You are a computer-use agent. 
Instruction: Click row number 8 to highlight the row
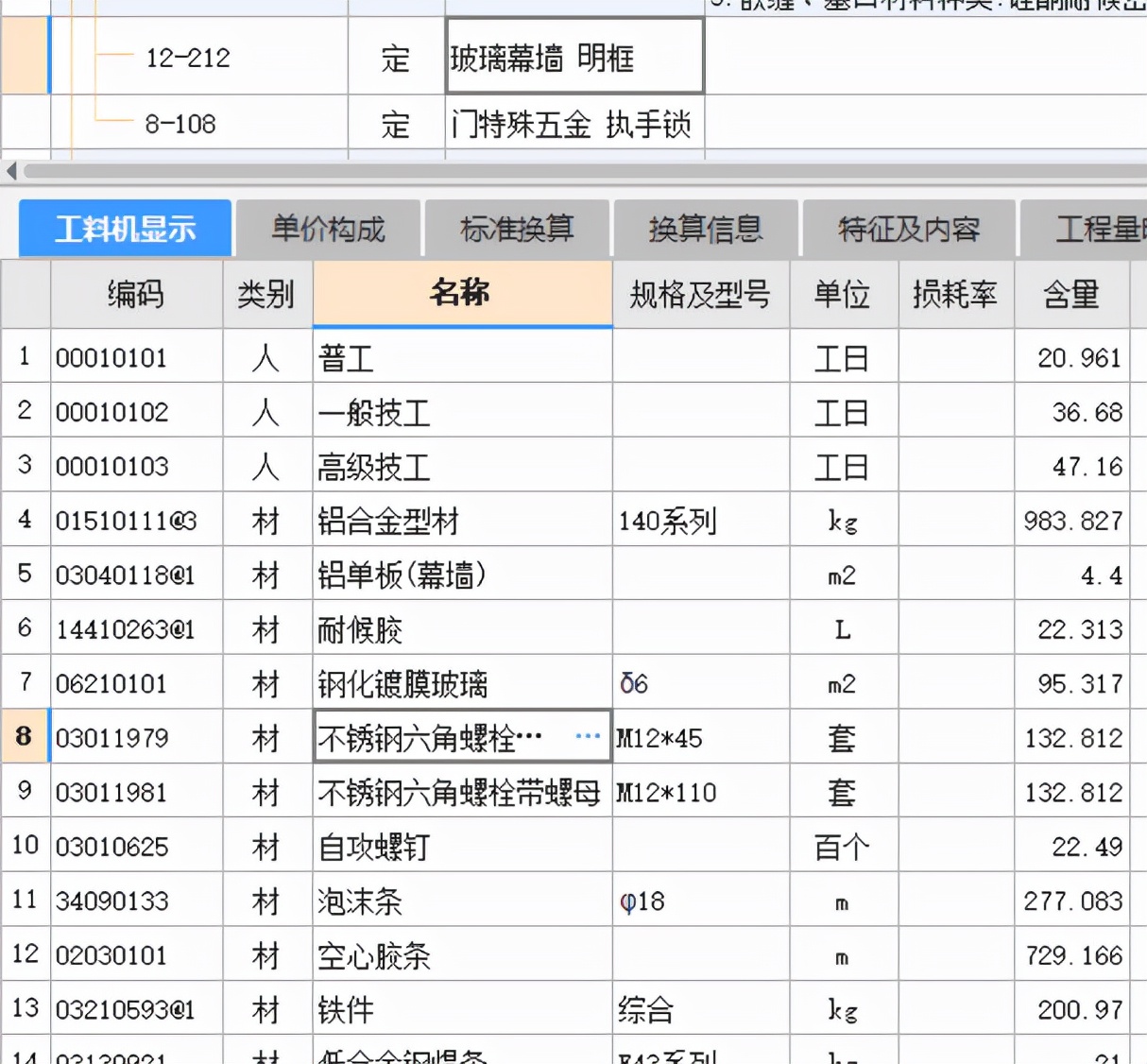pyautogui.click(x=25, y=736)
